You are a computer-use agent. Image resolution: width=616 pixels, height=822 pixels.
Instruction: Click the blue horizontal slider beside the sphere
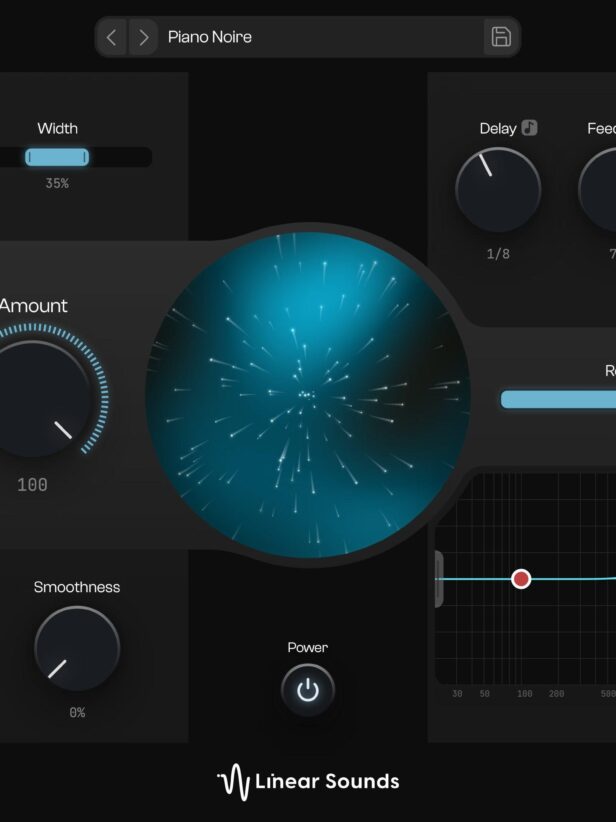coord(558,399)
